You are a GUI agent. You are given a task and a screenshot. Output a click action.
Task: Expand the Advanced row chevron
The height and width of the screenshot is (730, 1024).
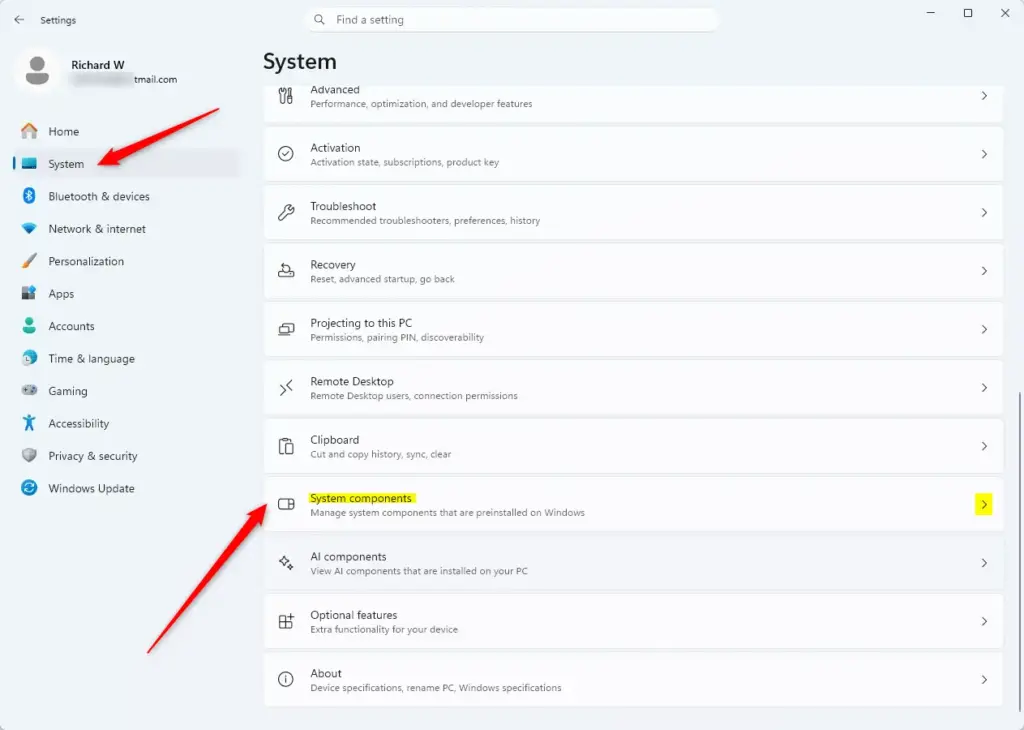pos(984,96)
